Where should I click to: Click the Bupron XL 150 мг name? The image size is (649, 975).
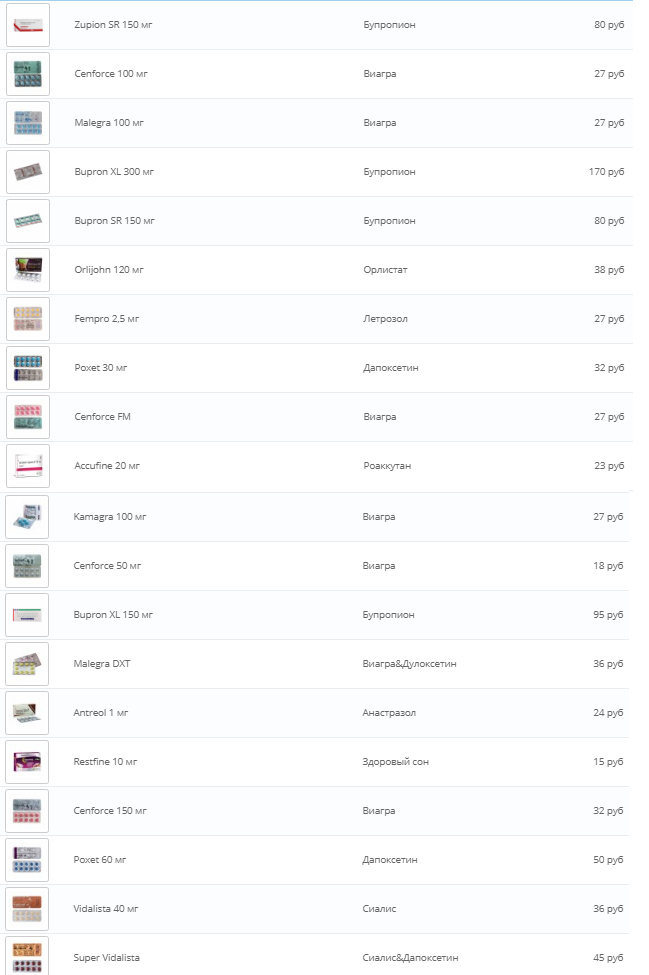tap(114, 615)
